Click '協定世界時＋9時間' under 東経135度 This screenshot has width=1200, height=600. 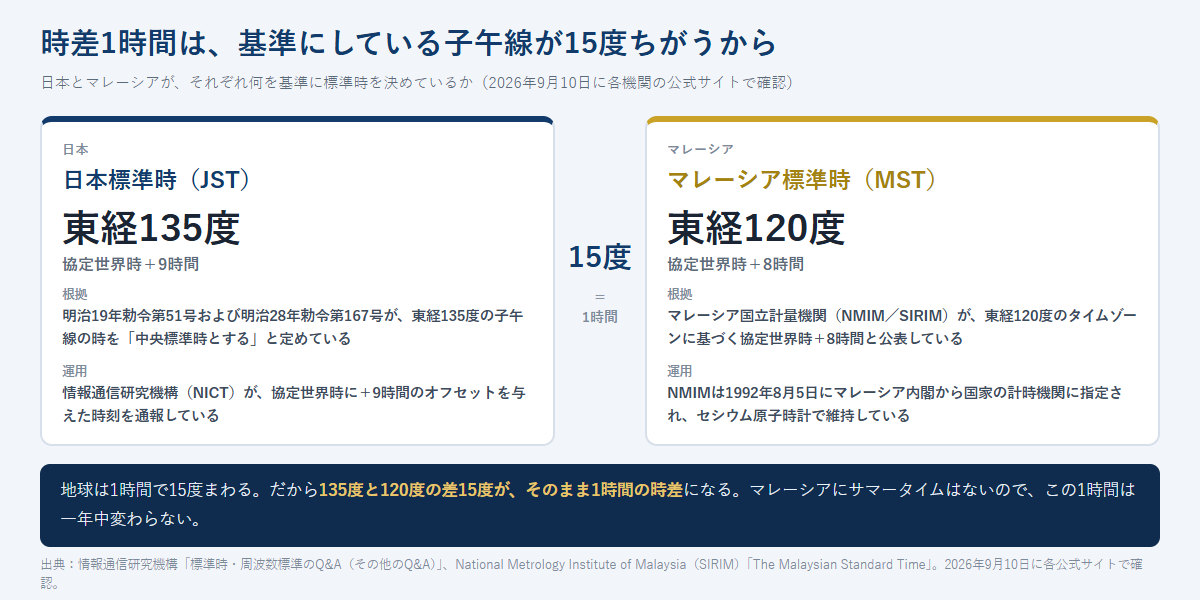click(x=130, y=264)
